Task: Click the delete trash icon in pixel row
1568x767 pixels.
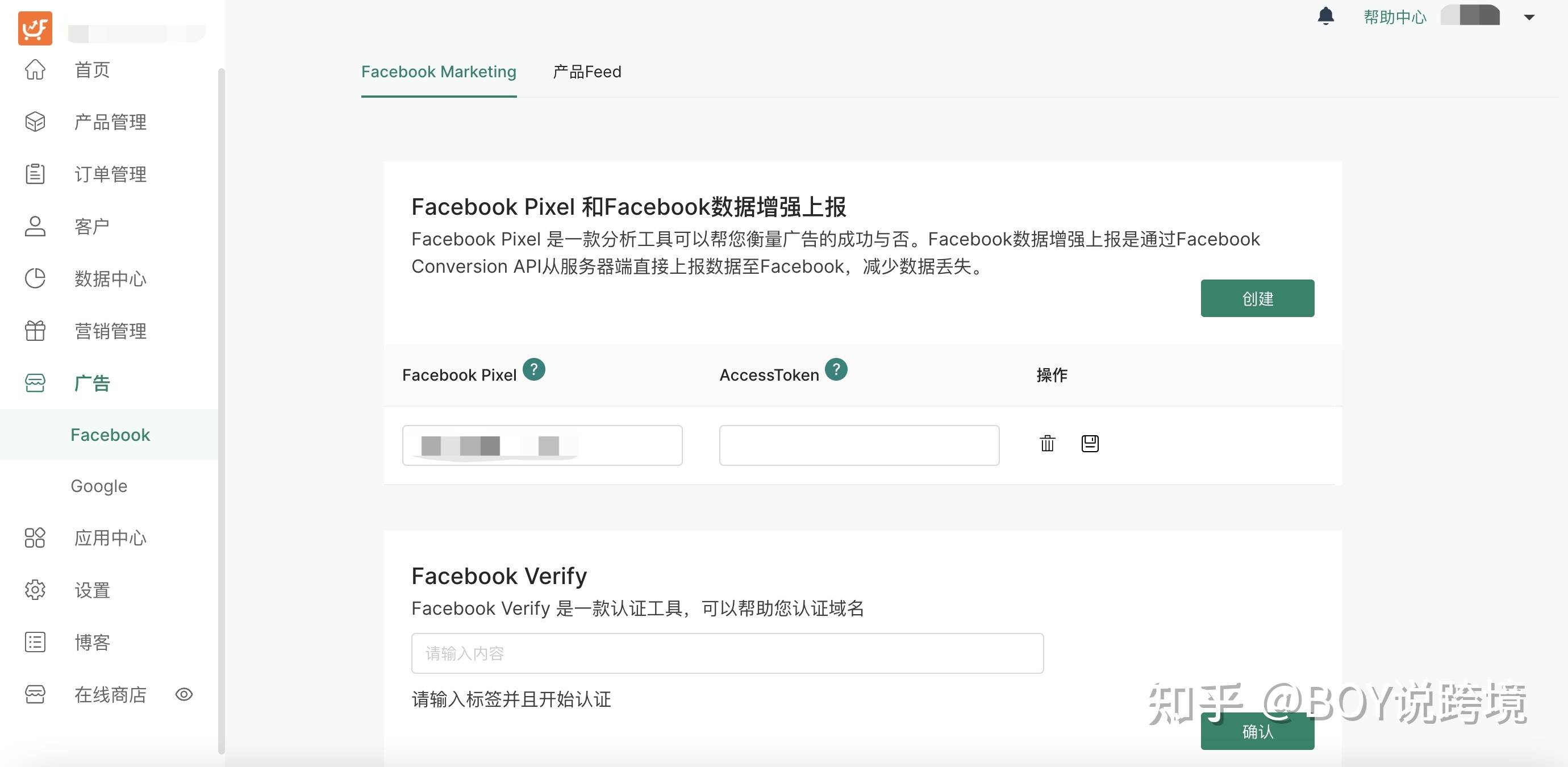Action: point(1047,443)
